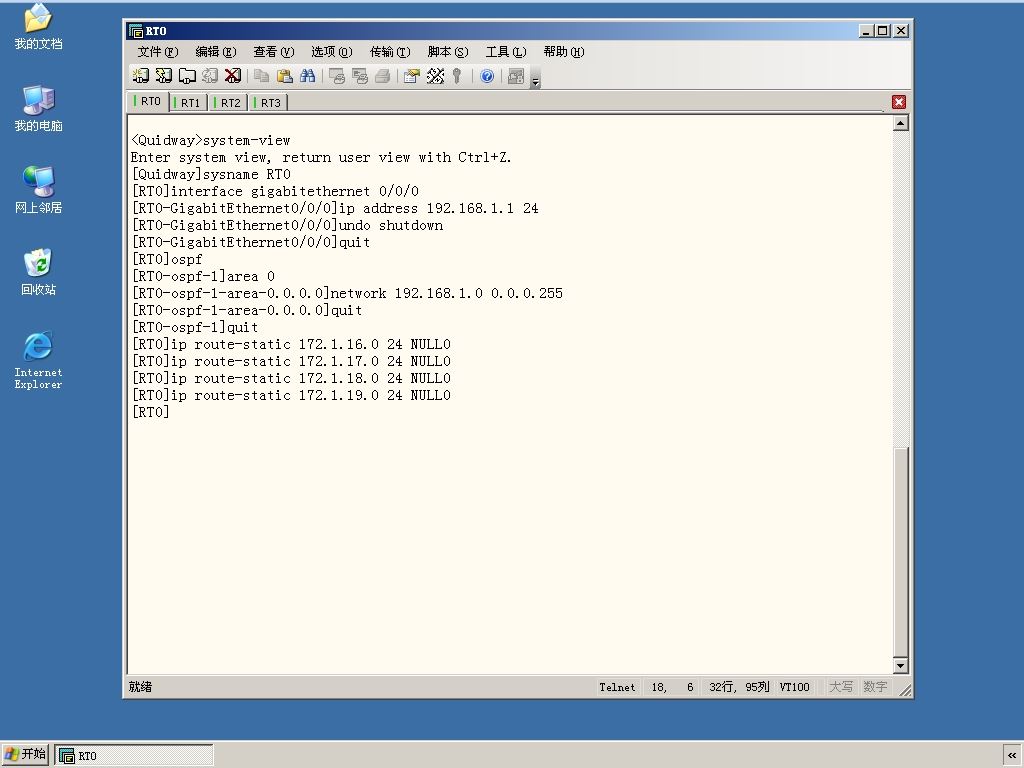Click the RT0 taskbar button
Viewport: 1024px width, 768px height.
click(133, 756)
